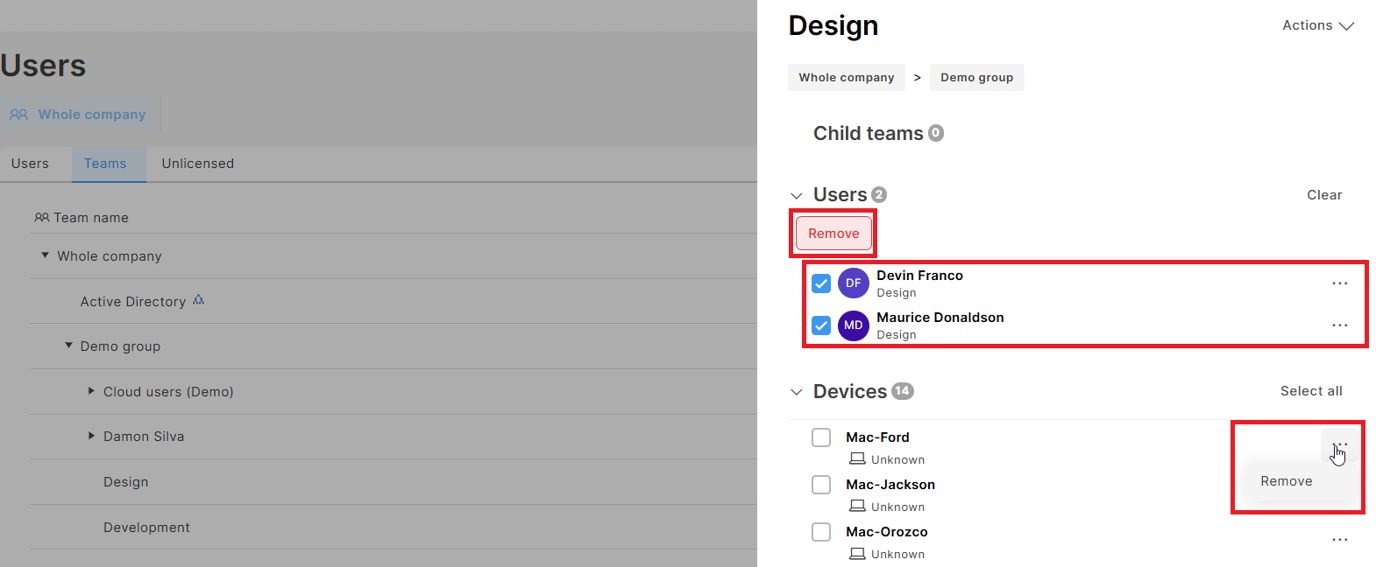Collapse the Users section
Image resolution: width=1376 pixels, height=567 pixels.
(x=796, y=196)
